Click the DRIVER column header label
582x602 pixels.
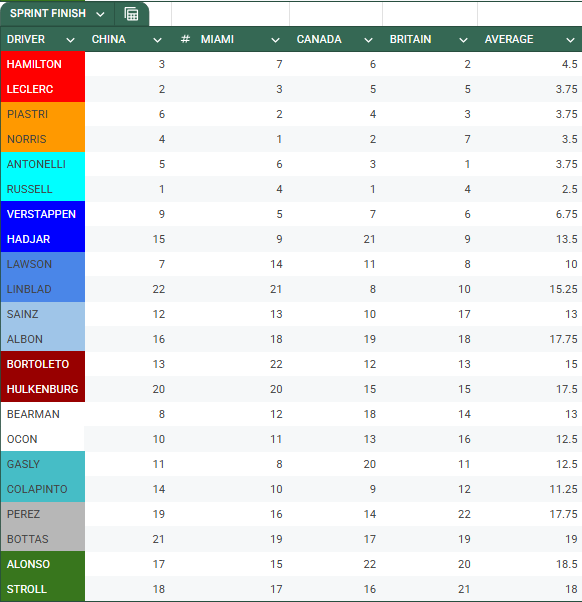click(x=26, y=39)
